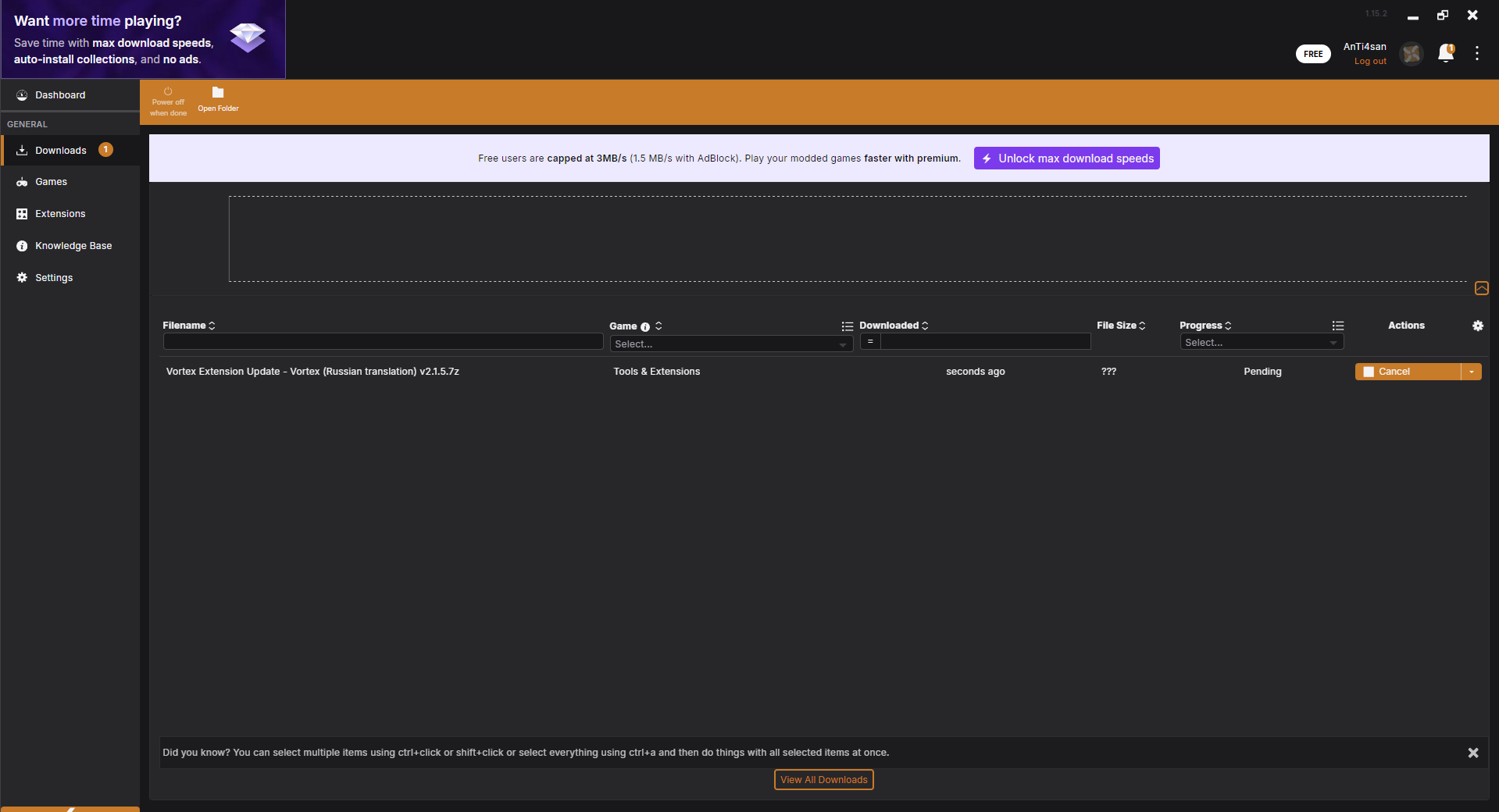Click Unlock max download speeds

click(x=1066, y=158)
